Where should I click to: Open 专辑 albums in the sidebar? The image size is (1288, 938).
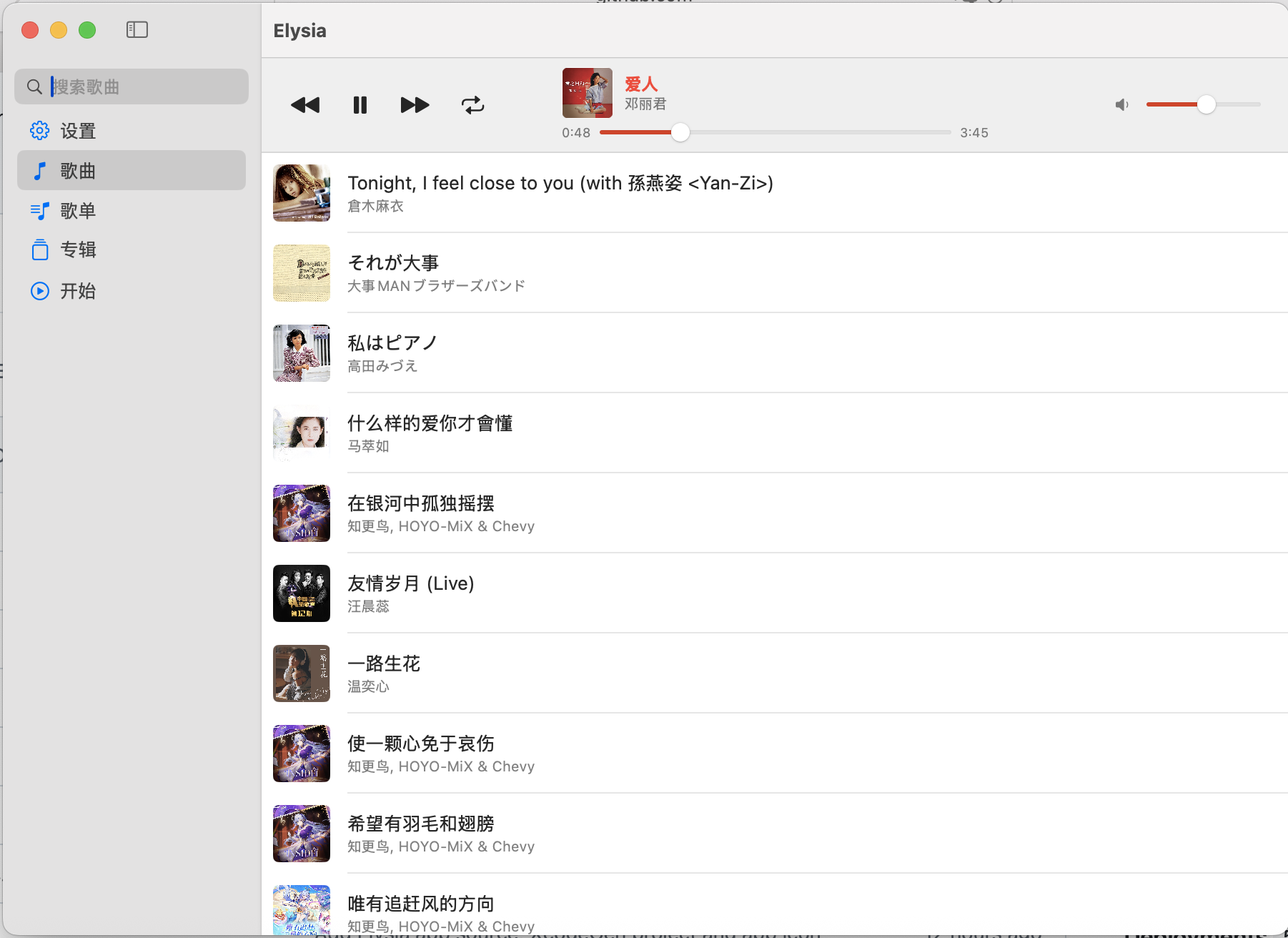132,250
